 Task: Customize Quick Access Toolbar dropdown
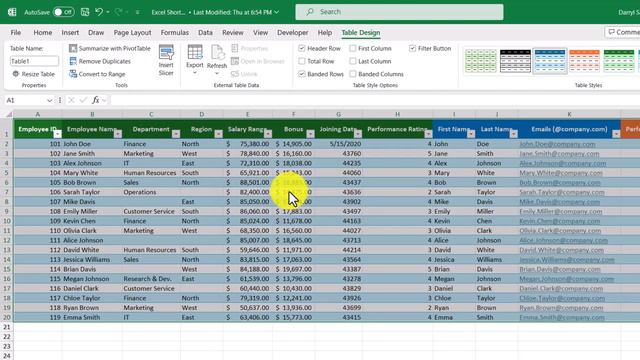point(137,12)
